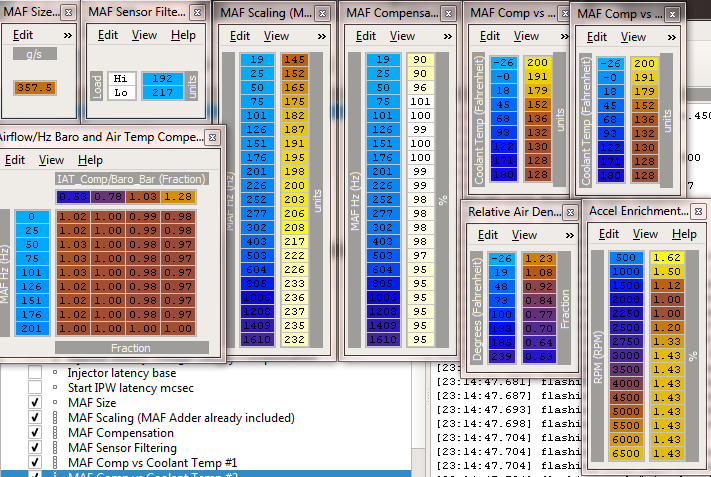Close the Relative Air Density window

(x=570, y=212)
